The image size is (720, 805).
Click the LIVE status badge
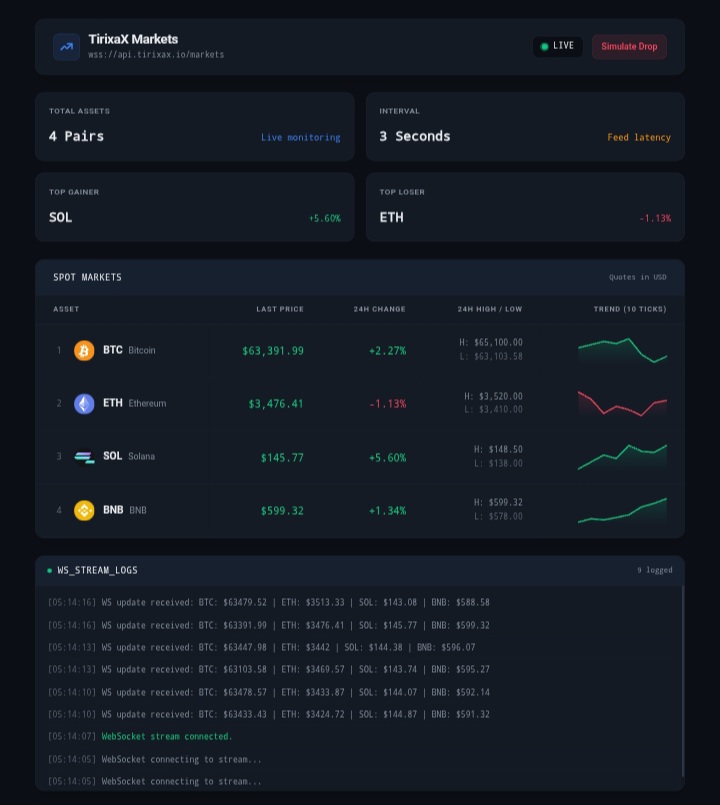coord(557,46)
